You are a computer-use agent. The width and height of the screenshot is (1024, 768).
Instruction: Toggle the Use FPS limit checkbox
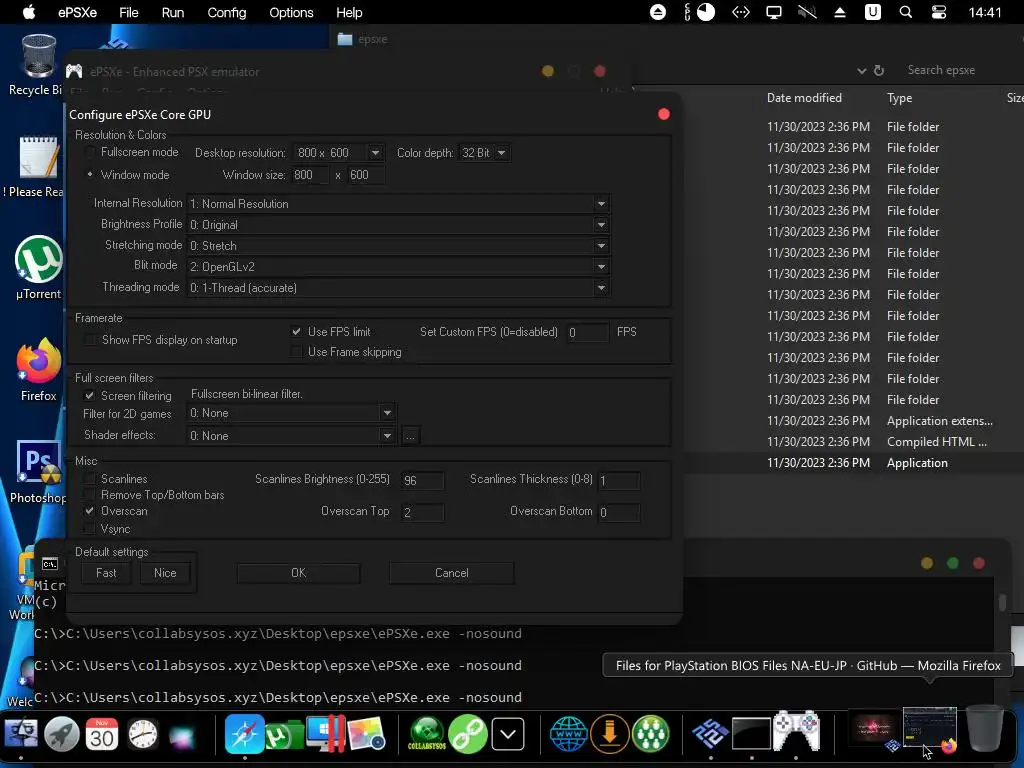(x=296, y=332)
